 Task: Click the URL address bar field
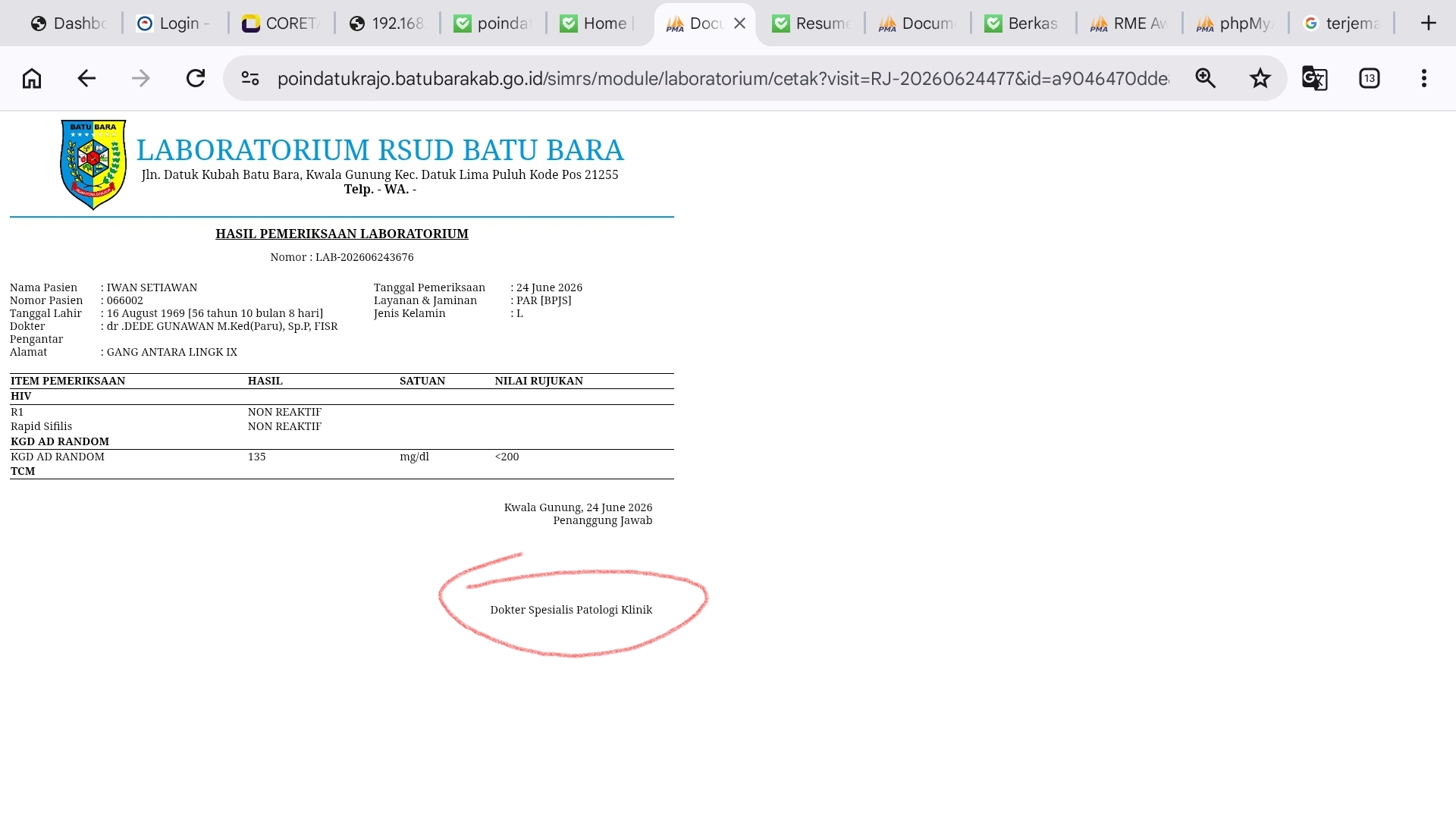(723, 78)
